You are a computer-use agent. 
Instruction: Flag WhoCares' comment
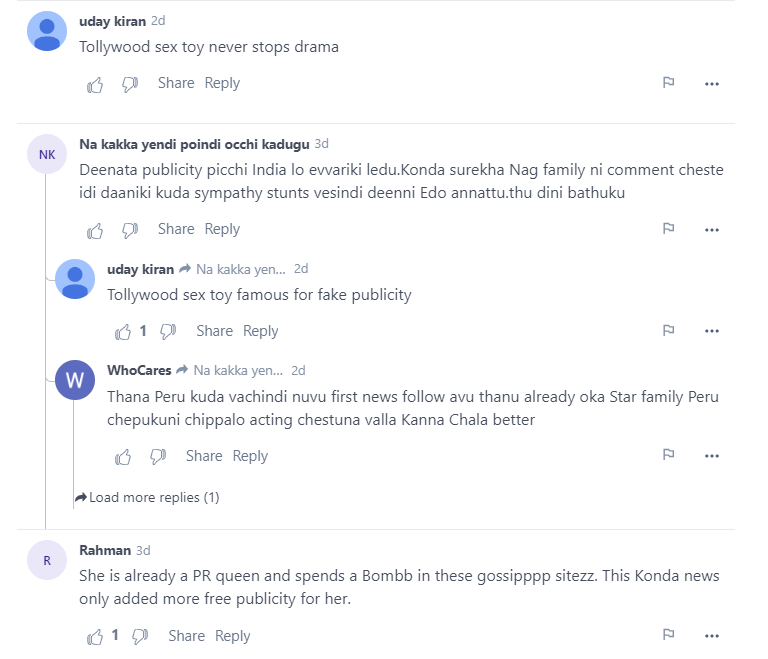pos(668,455)
